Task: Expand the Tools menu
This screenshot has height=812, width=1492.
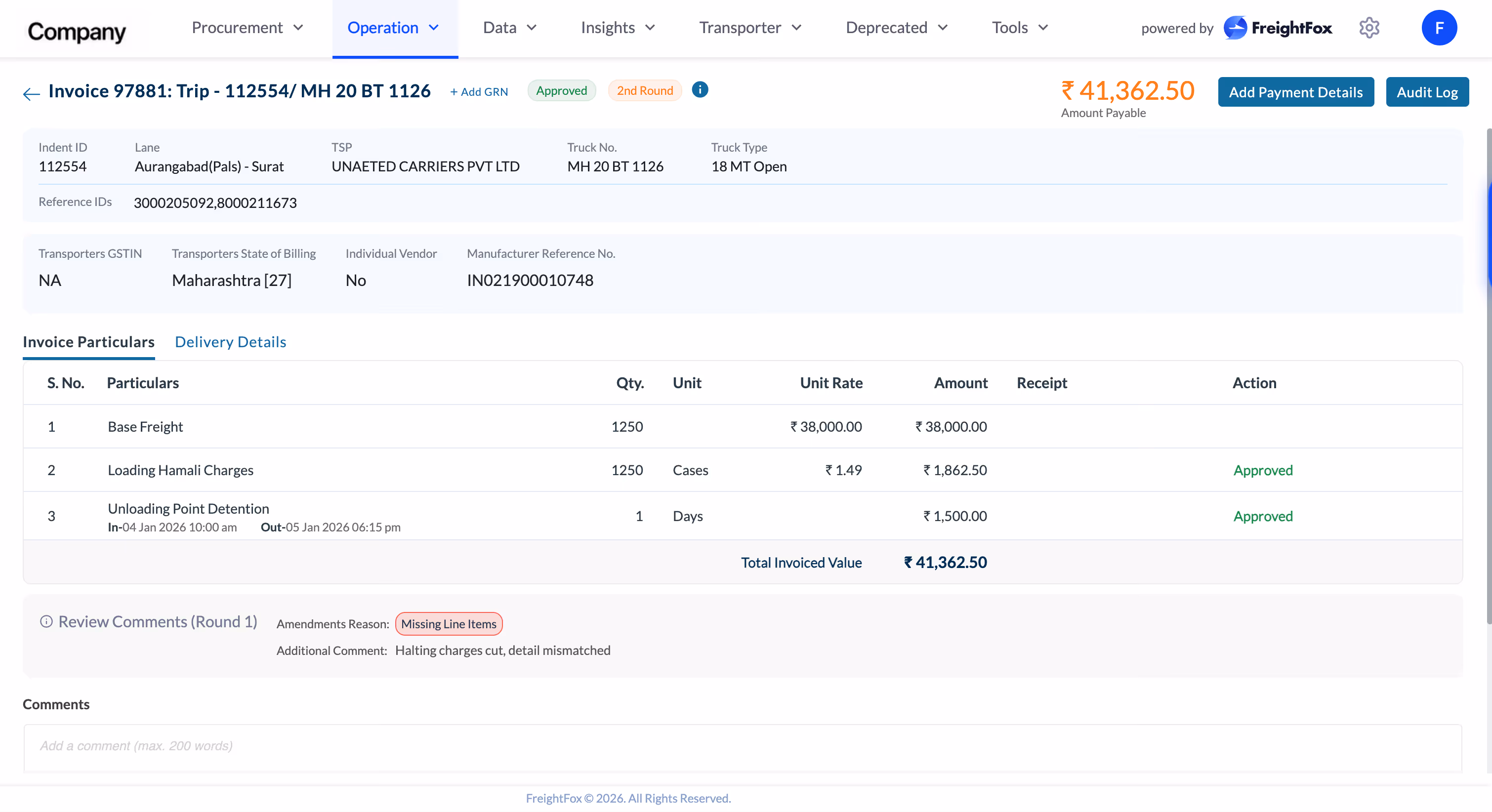Action: pyautogui.click(x=1020, y=28)
